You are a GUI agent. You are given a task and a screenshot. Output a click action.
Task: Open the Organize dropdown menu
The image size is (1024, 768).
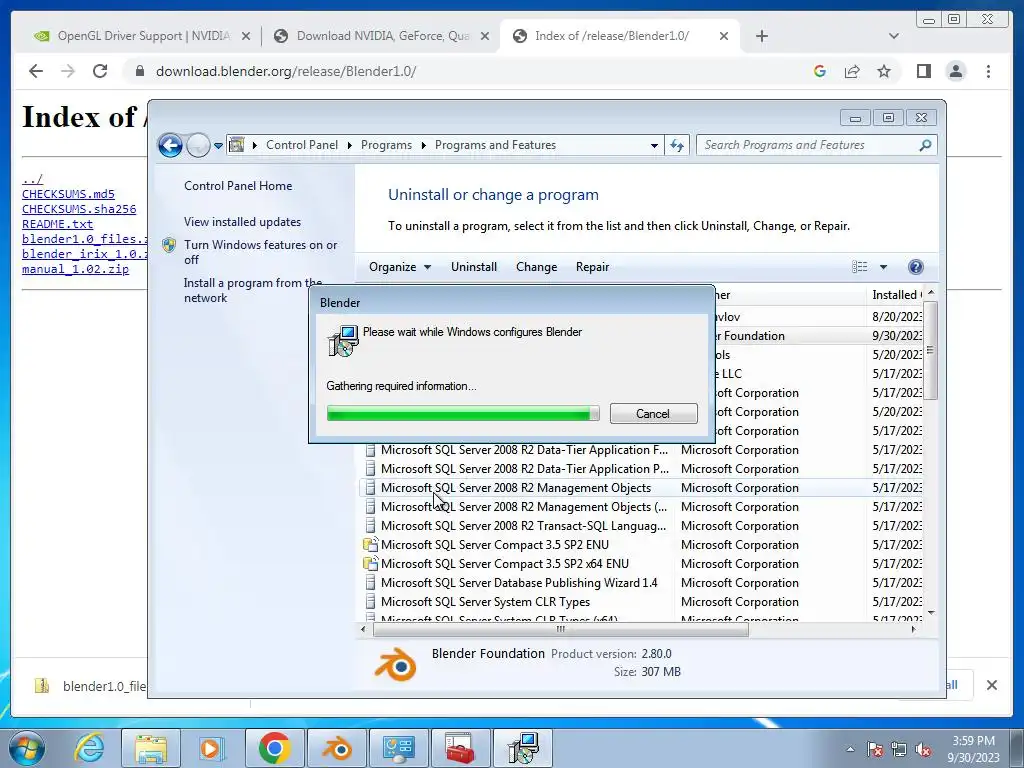400,266
